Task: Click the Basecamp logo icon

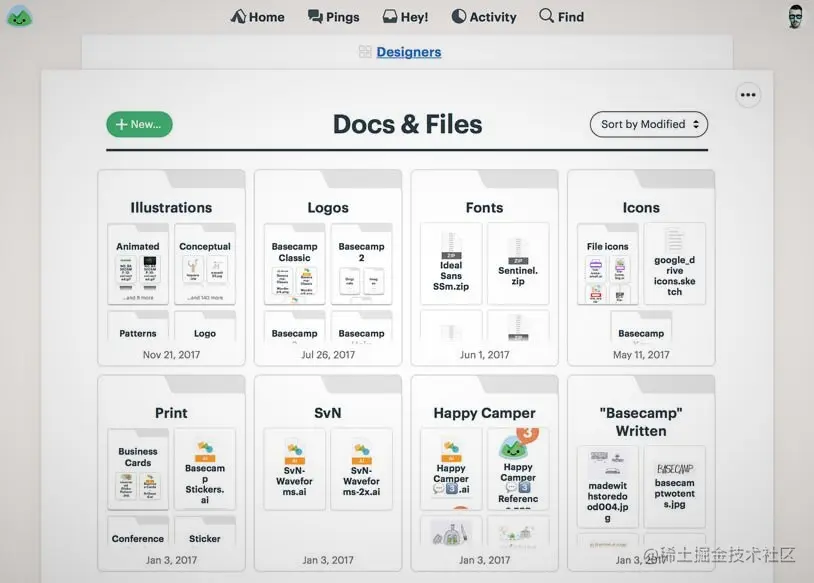Action: [19, 17]
